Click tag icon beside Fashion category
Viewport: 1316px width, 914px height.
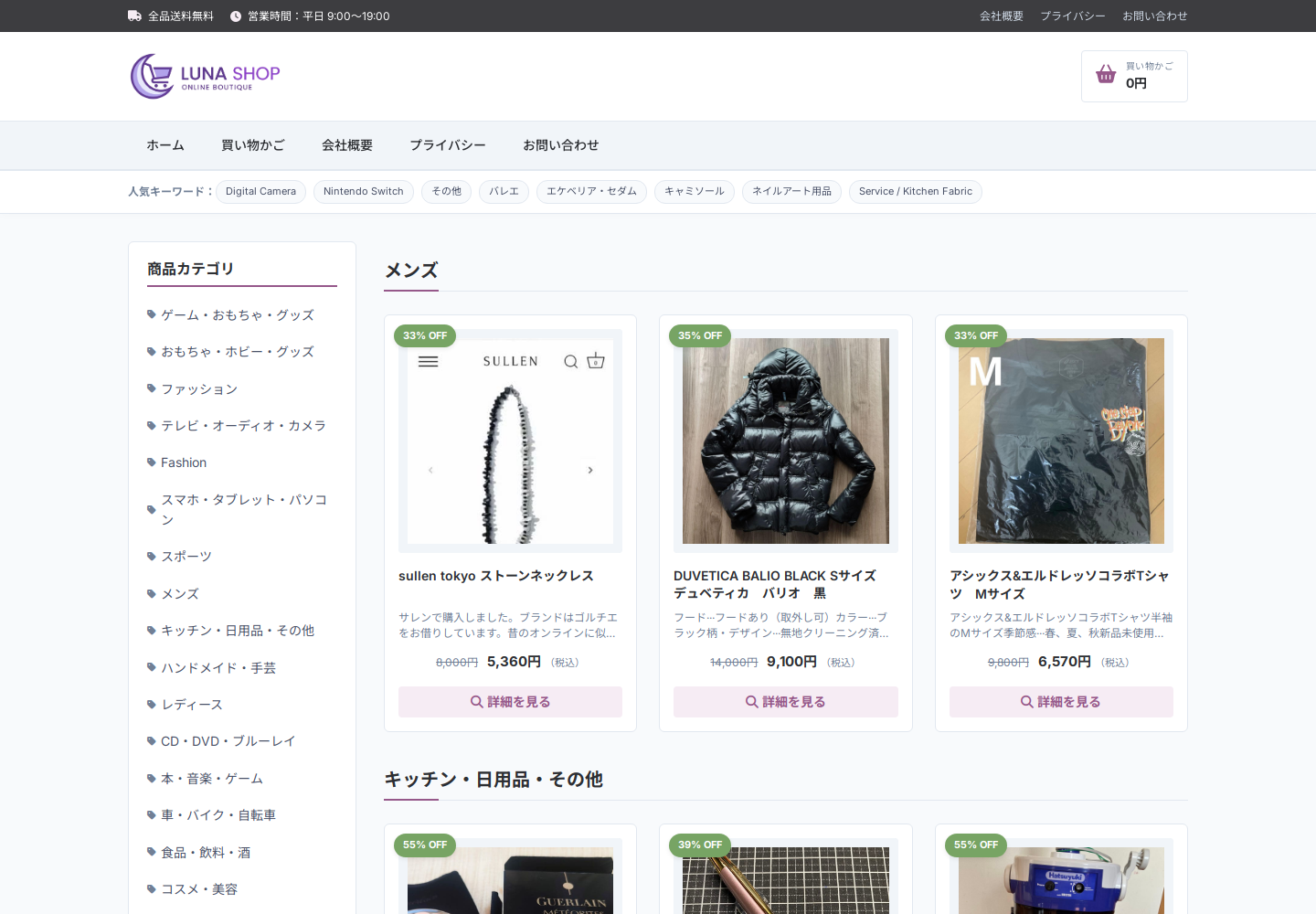tap(152, 462)
